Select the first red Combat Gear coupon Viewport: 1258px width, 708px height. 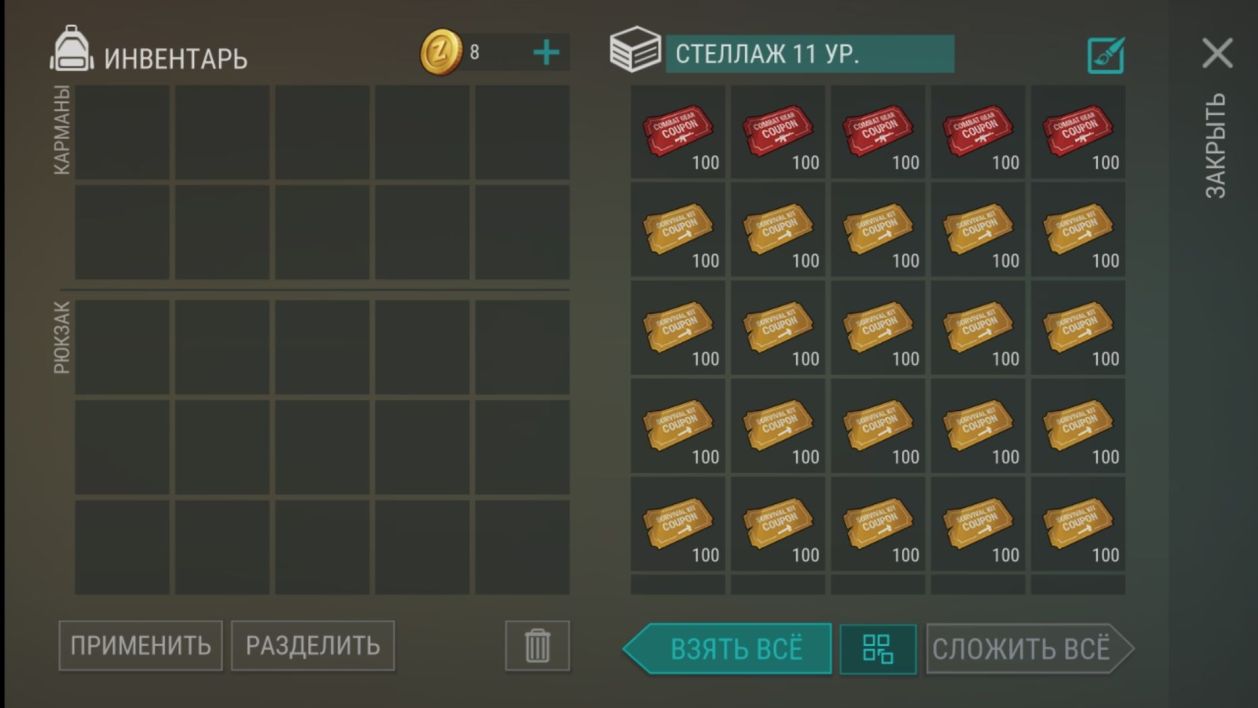pos(678,132)
